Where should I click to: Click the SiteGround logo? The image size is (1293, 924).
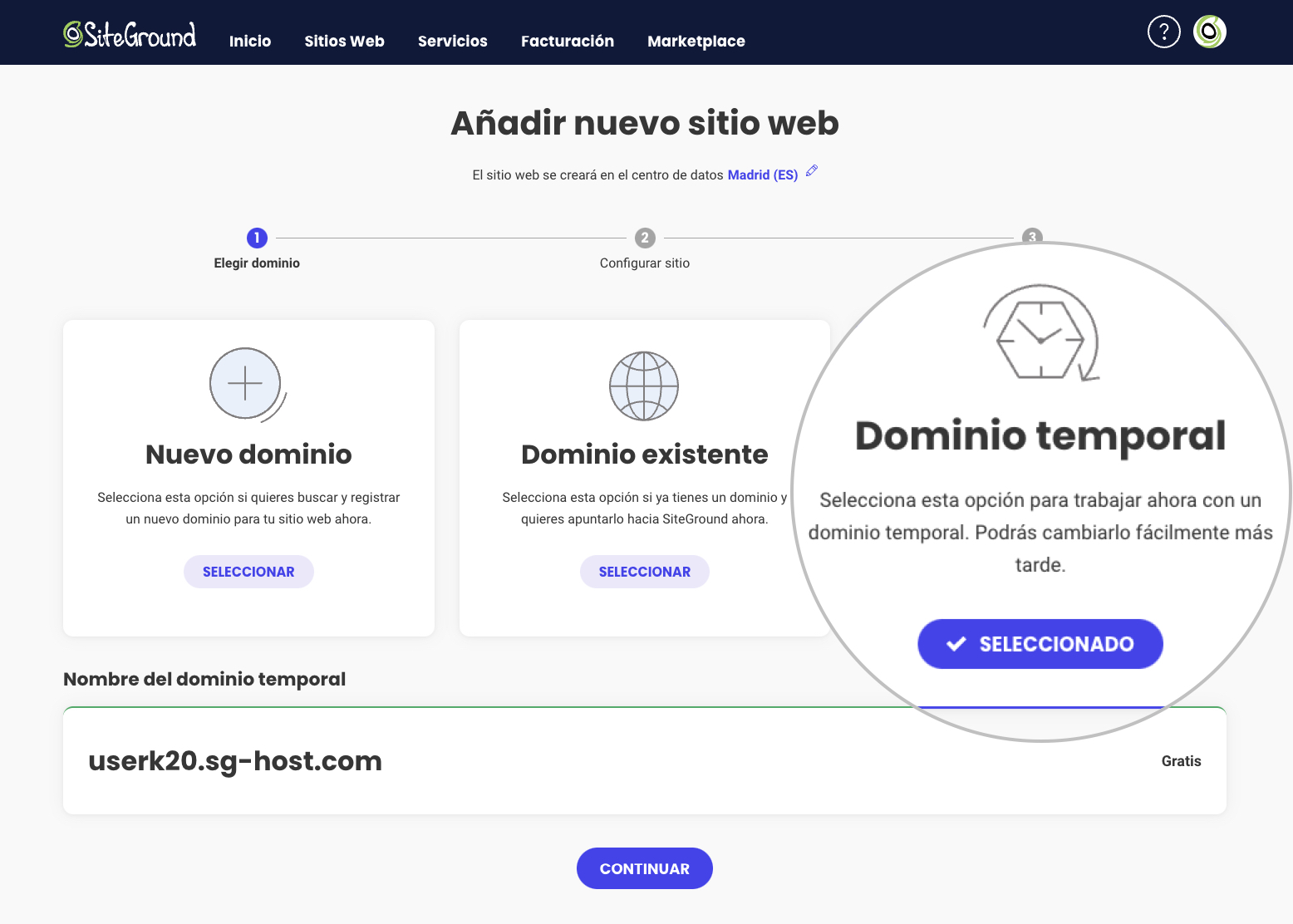click(x=130, y=33)
